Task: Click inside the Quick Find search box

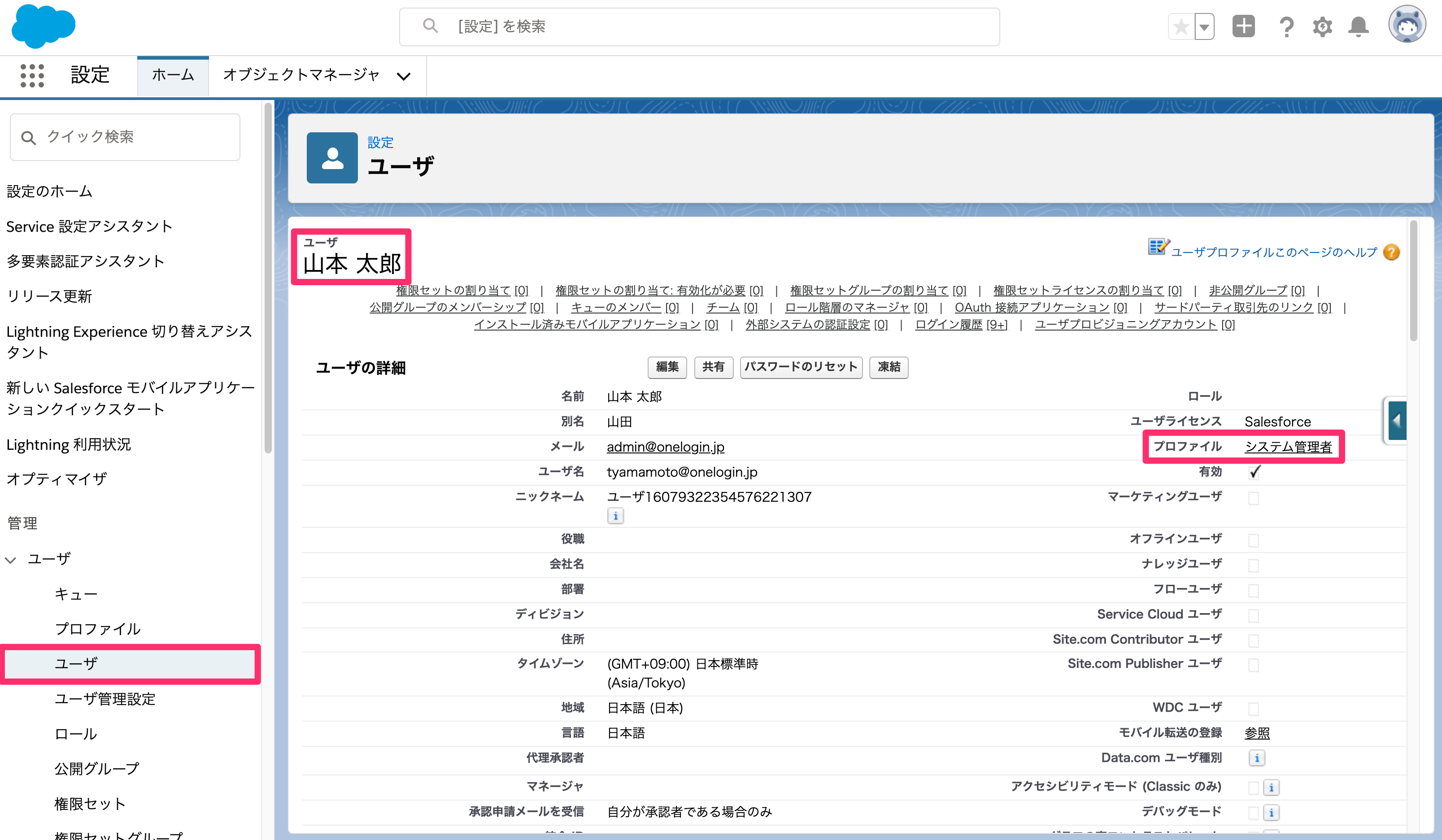Action: [x=125, y=137]
